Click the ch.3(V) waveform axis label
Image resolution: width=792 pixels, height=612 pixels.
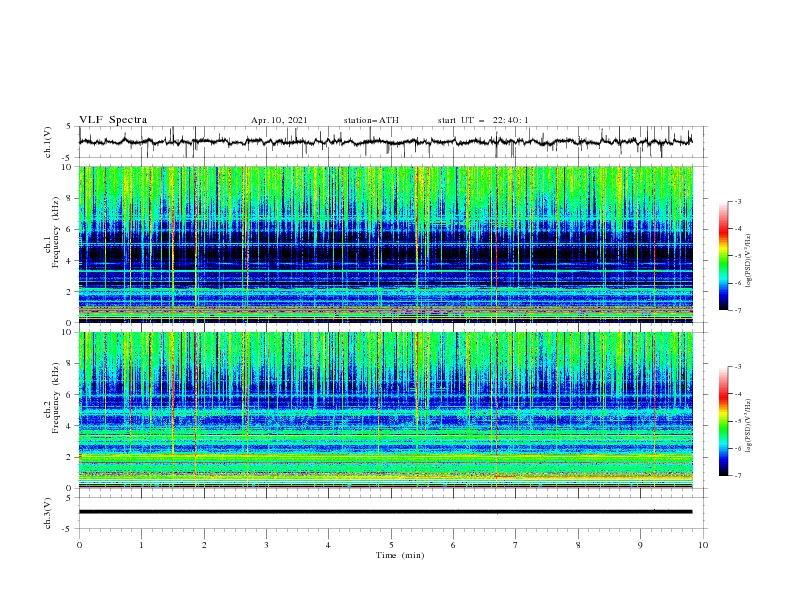click(48, 513)
